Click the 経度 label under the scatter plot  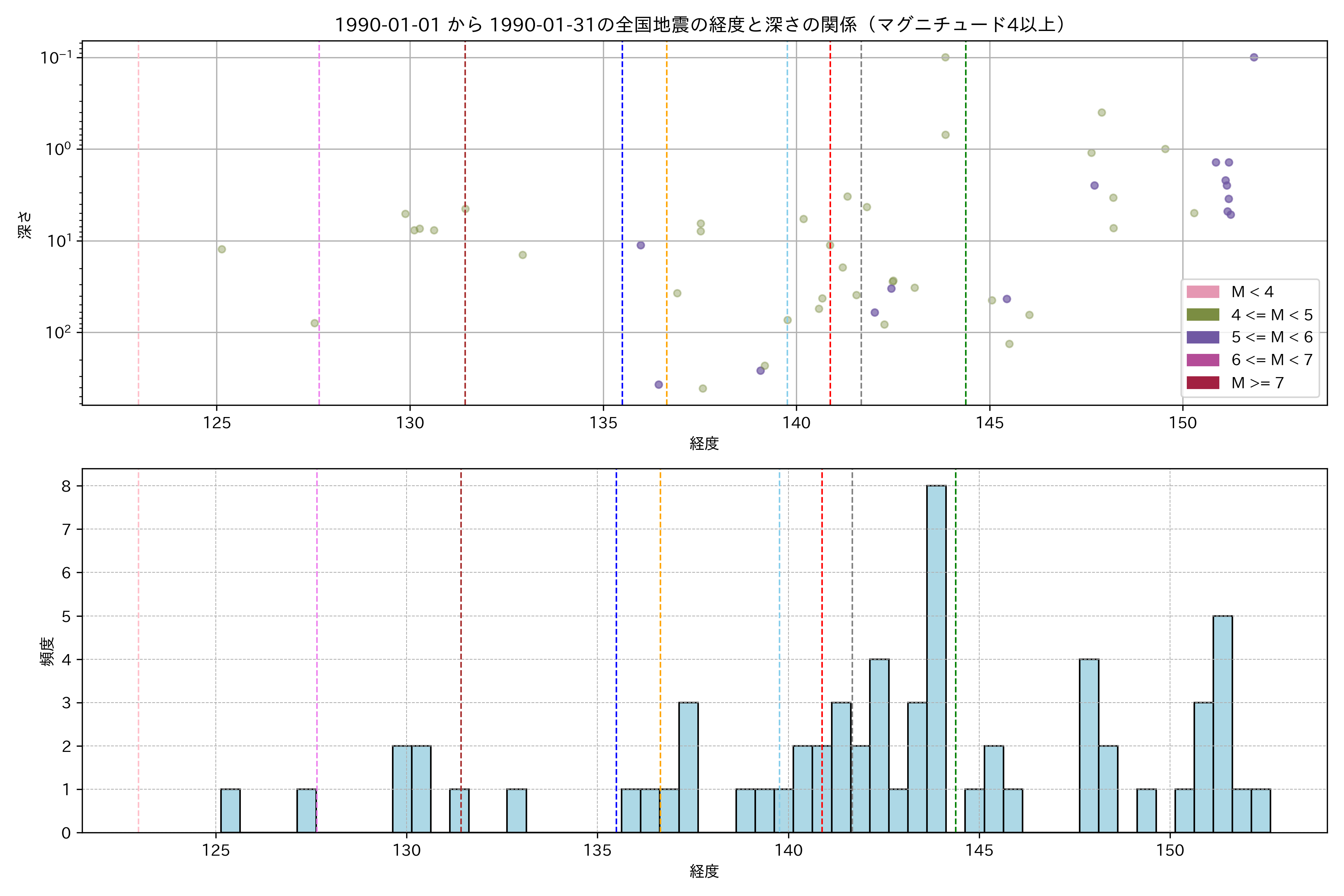[x=704, y=444]
